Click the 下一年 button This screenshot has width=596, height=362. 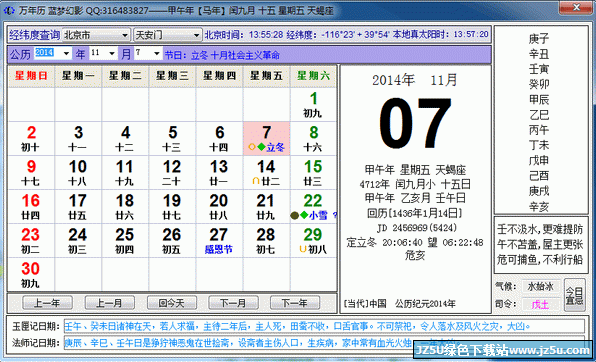(x=295, y=303)
